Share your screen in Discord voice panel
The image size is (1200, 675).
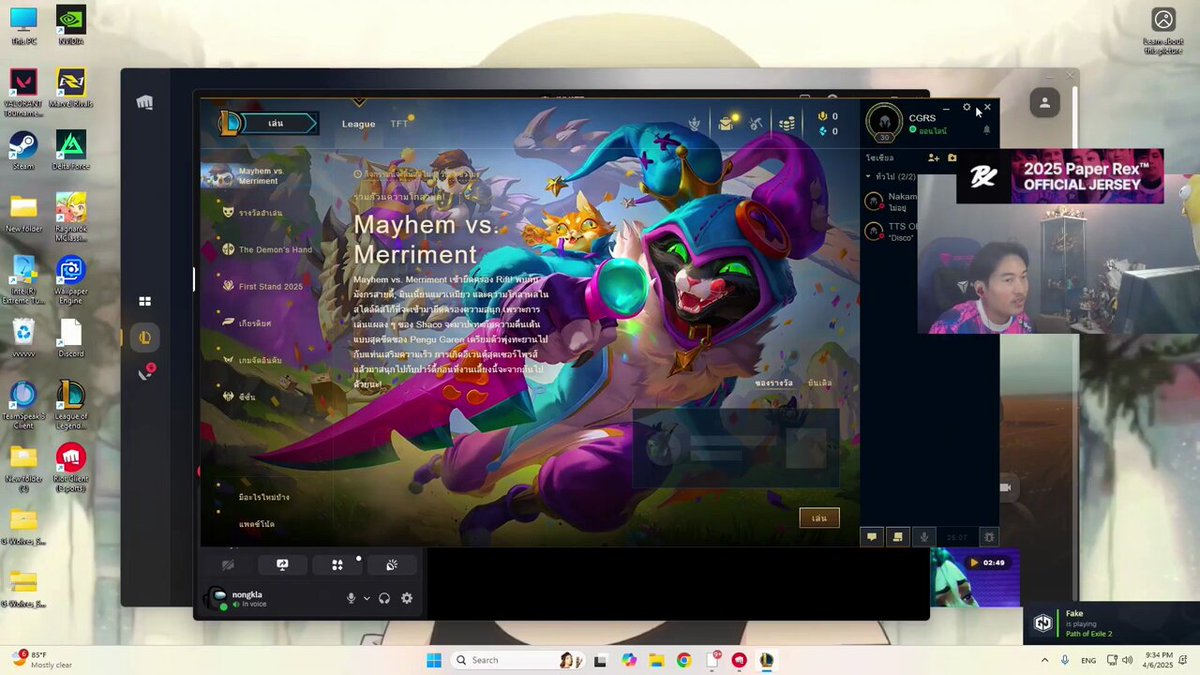(x=283, y=565)
